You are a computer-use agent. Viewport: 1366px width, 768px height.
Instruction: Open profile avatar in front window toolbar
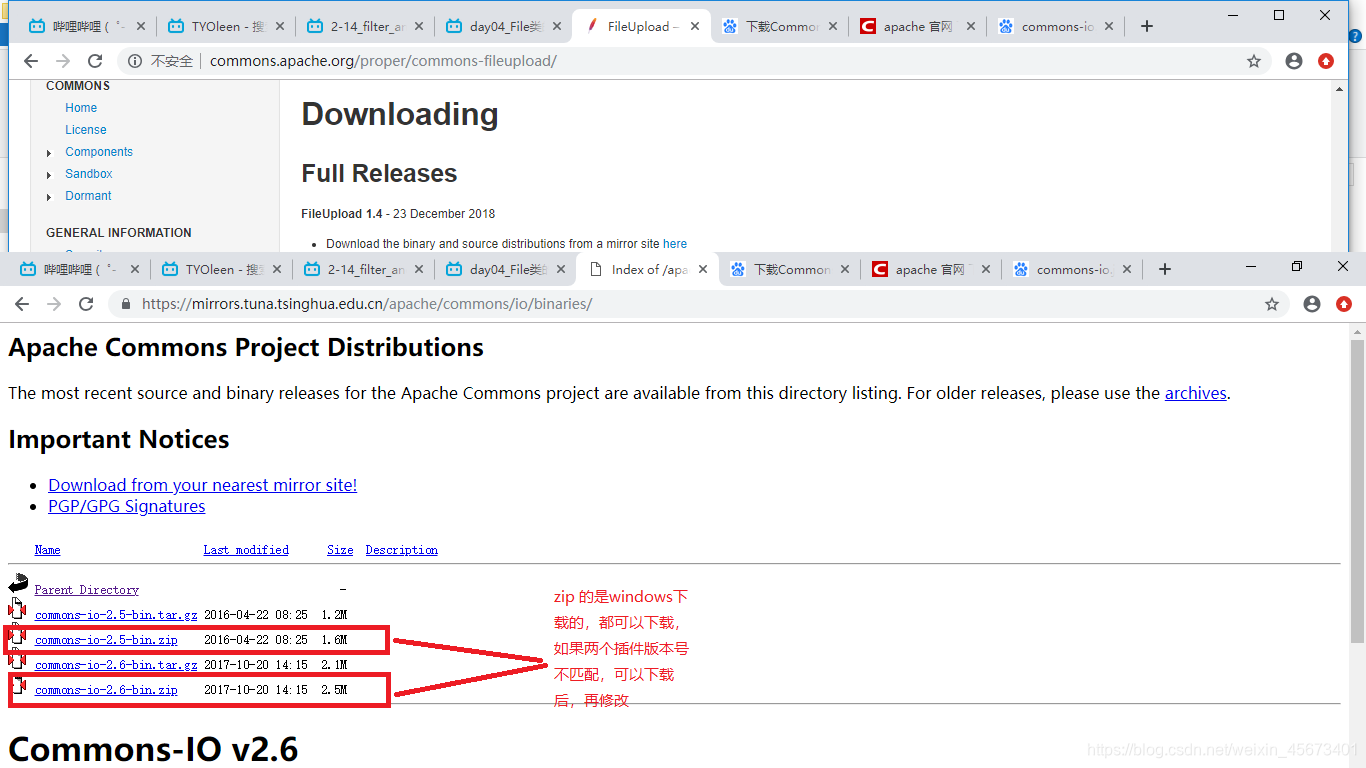click(1312, 304)
